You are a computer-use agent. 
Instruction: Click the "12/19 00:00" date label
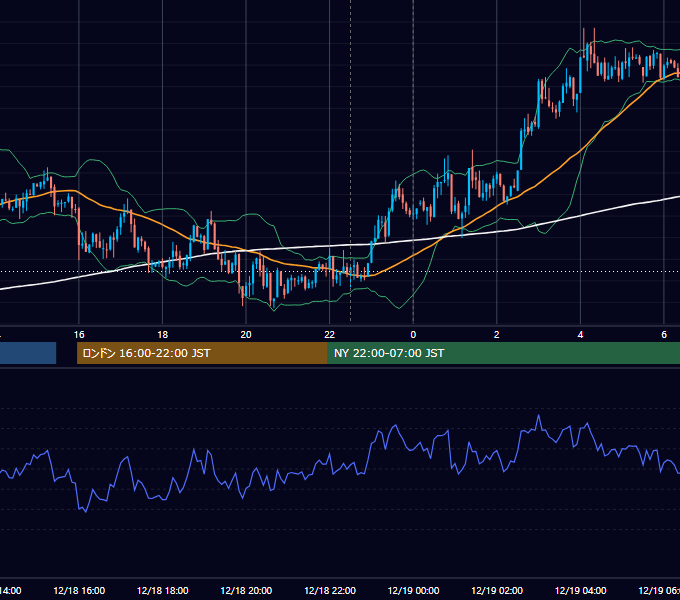[413, 590]
